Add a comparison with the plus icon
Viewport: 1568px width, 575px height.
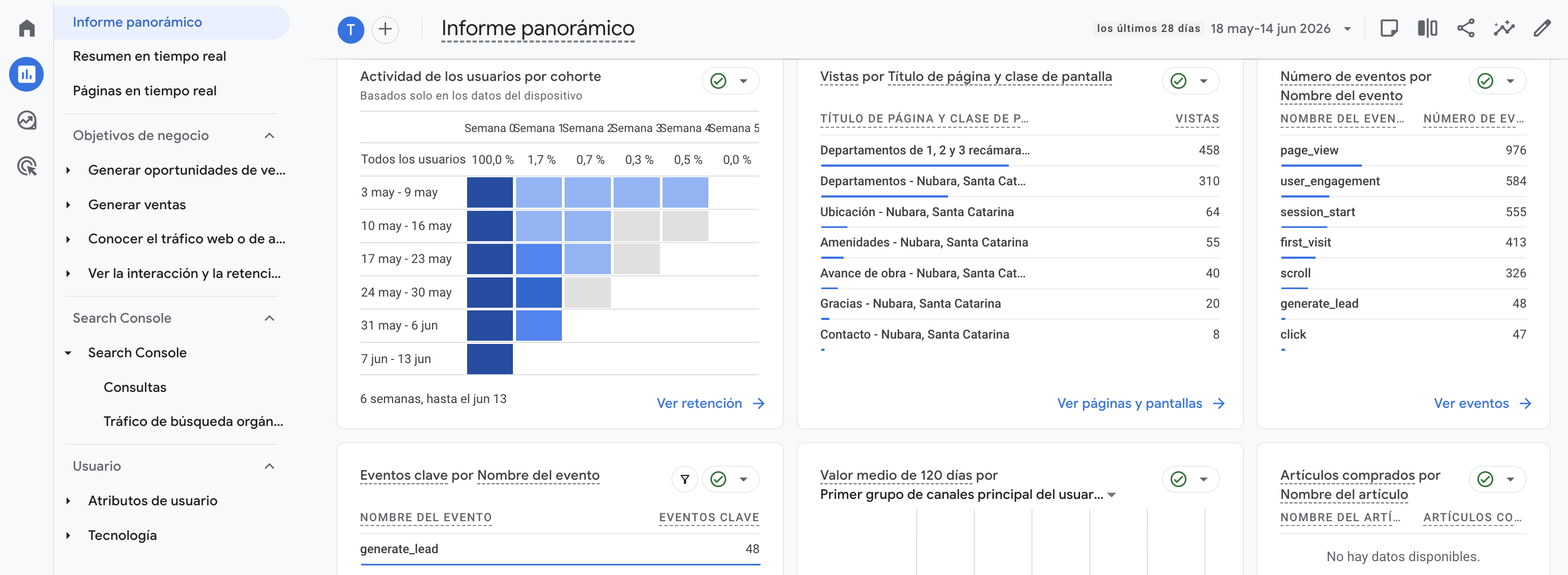(385, 29)
